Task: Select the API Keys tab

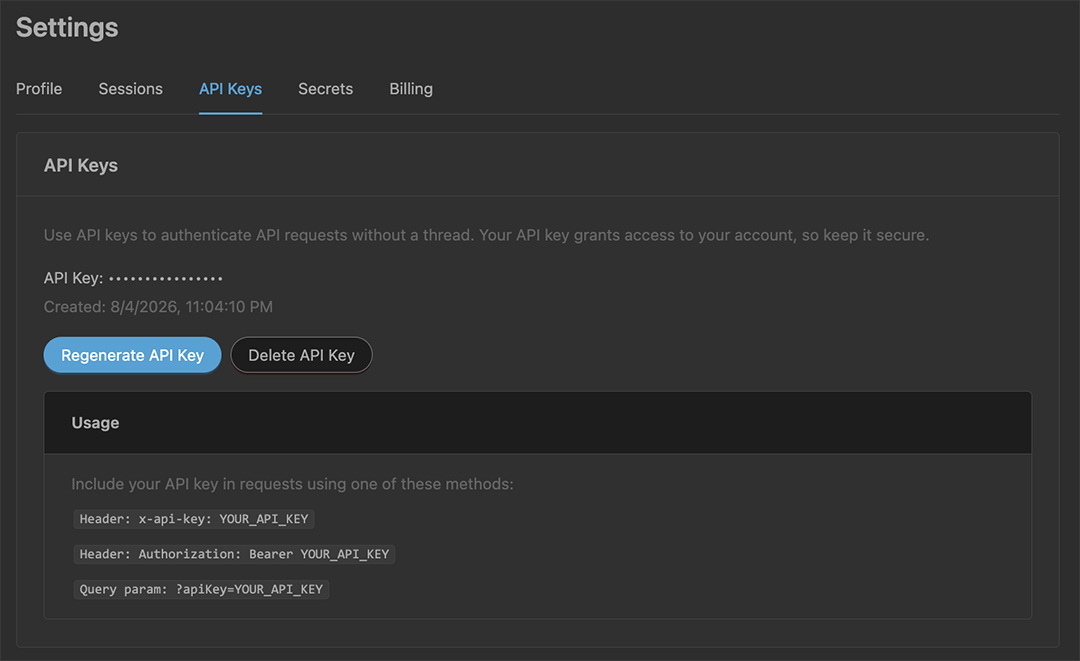Action: tap(230, 89)
